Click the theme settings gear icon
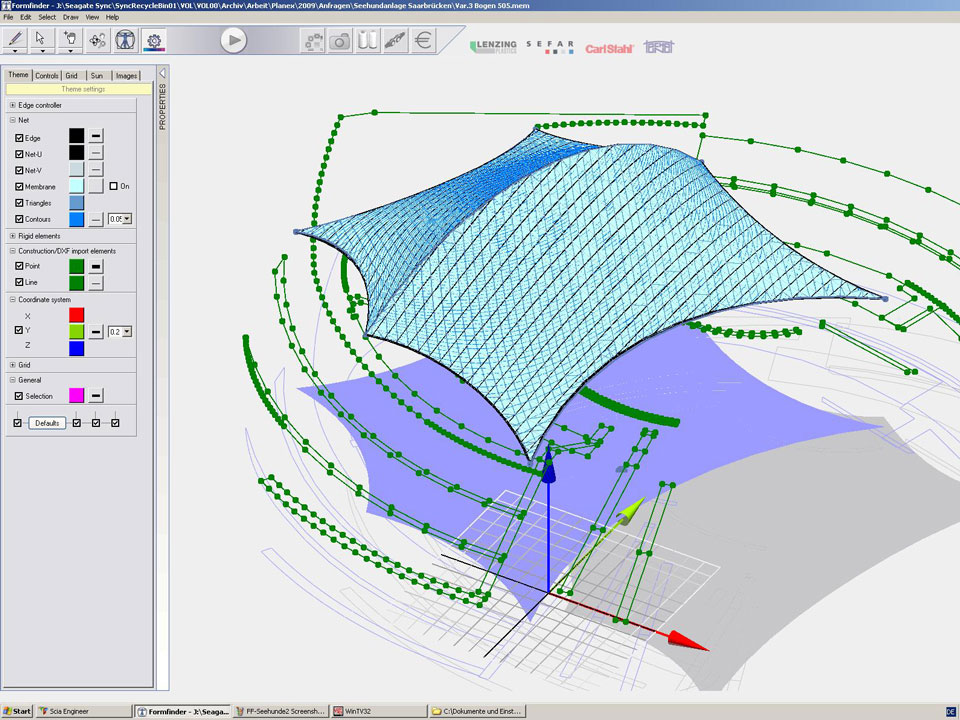This screenshot has height=720, width=960. [153, 40]
